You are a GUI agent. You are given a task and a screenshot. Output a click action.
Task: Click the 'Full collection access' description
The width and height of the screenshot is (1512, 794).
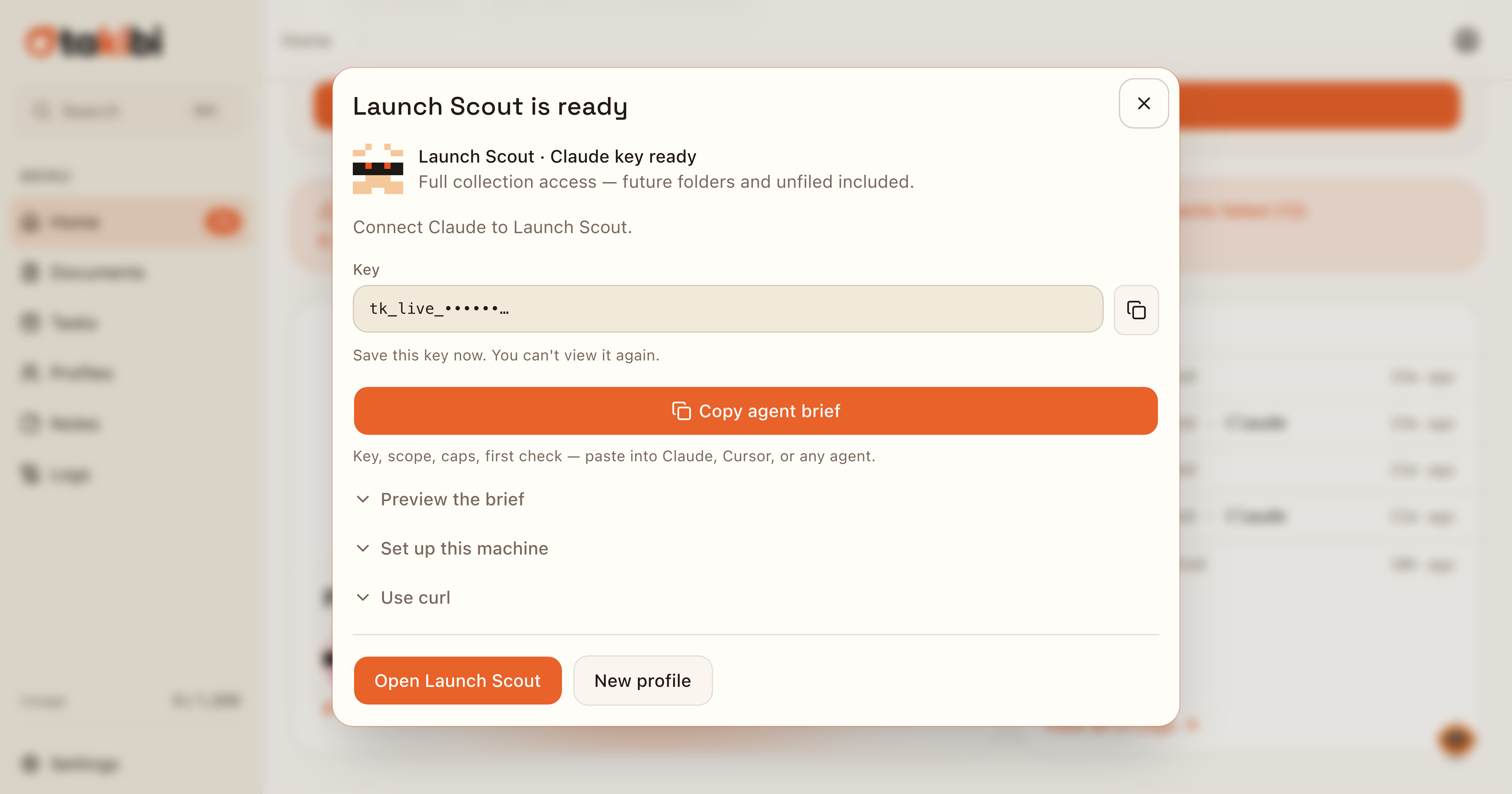666,182
